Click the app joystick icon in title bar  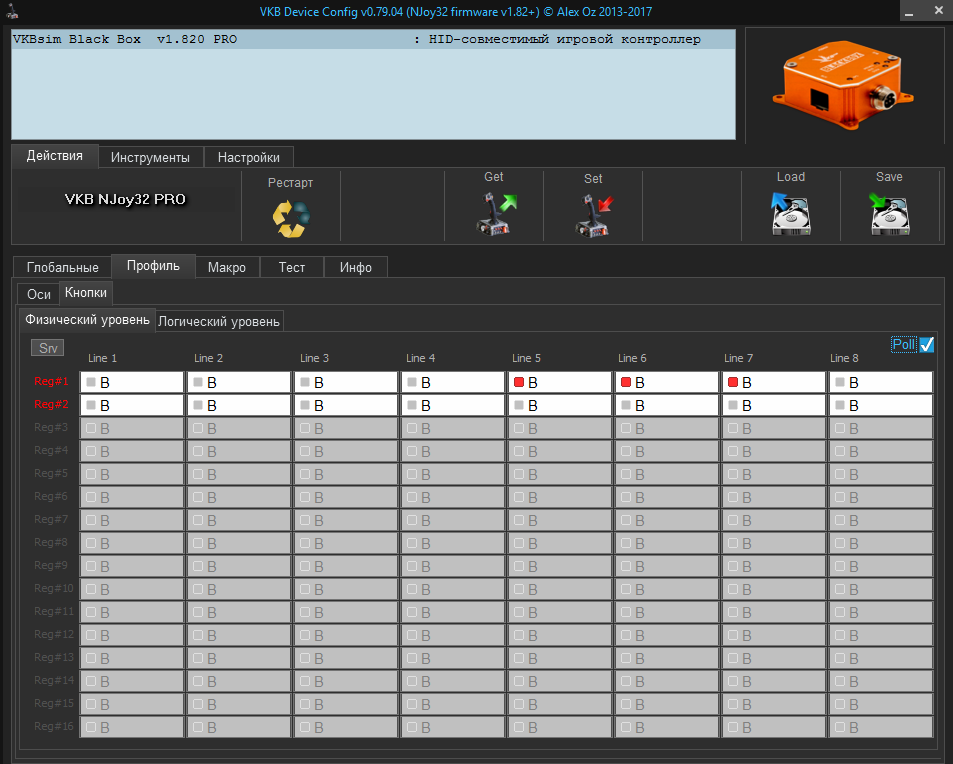coord(12,11)
